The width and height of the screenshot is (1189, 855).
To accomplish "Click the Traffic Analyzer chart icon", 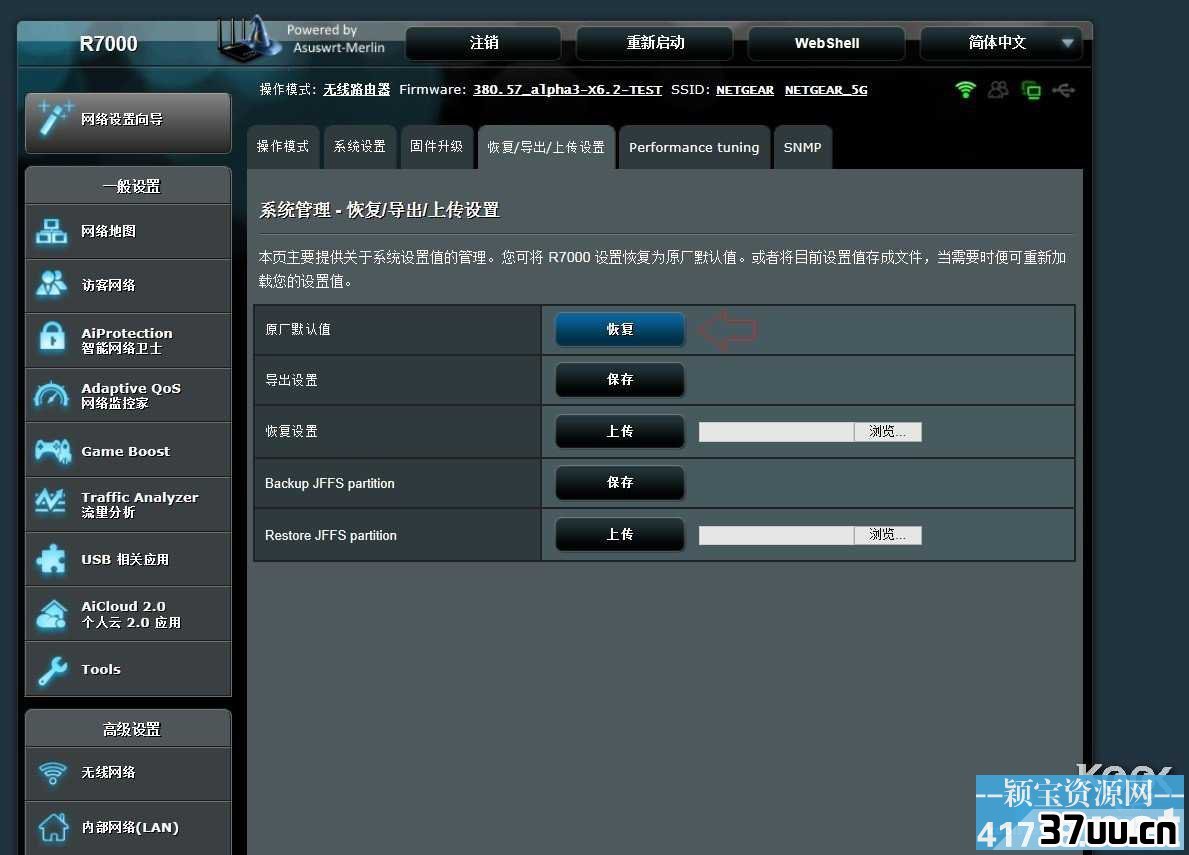I will tap(51, 503).
